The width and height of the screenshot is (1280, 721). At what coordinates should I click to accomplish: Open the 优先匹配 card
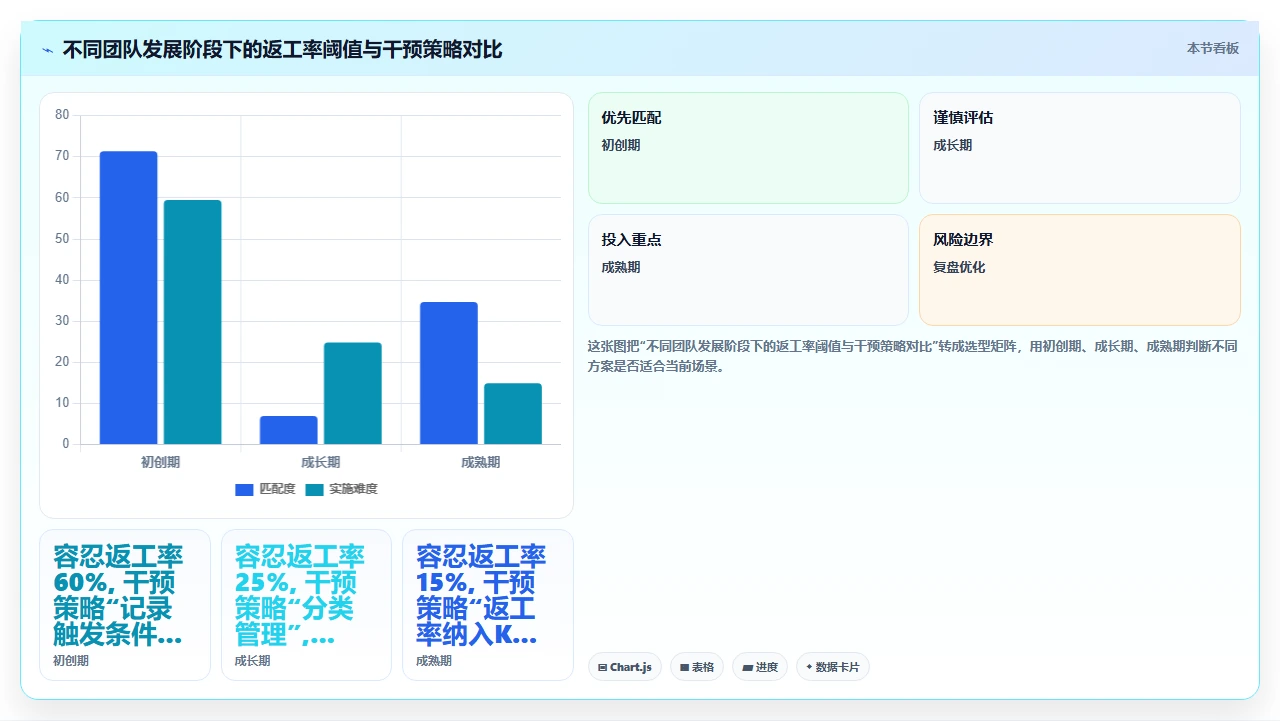(x=748, y=148)
